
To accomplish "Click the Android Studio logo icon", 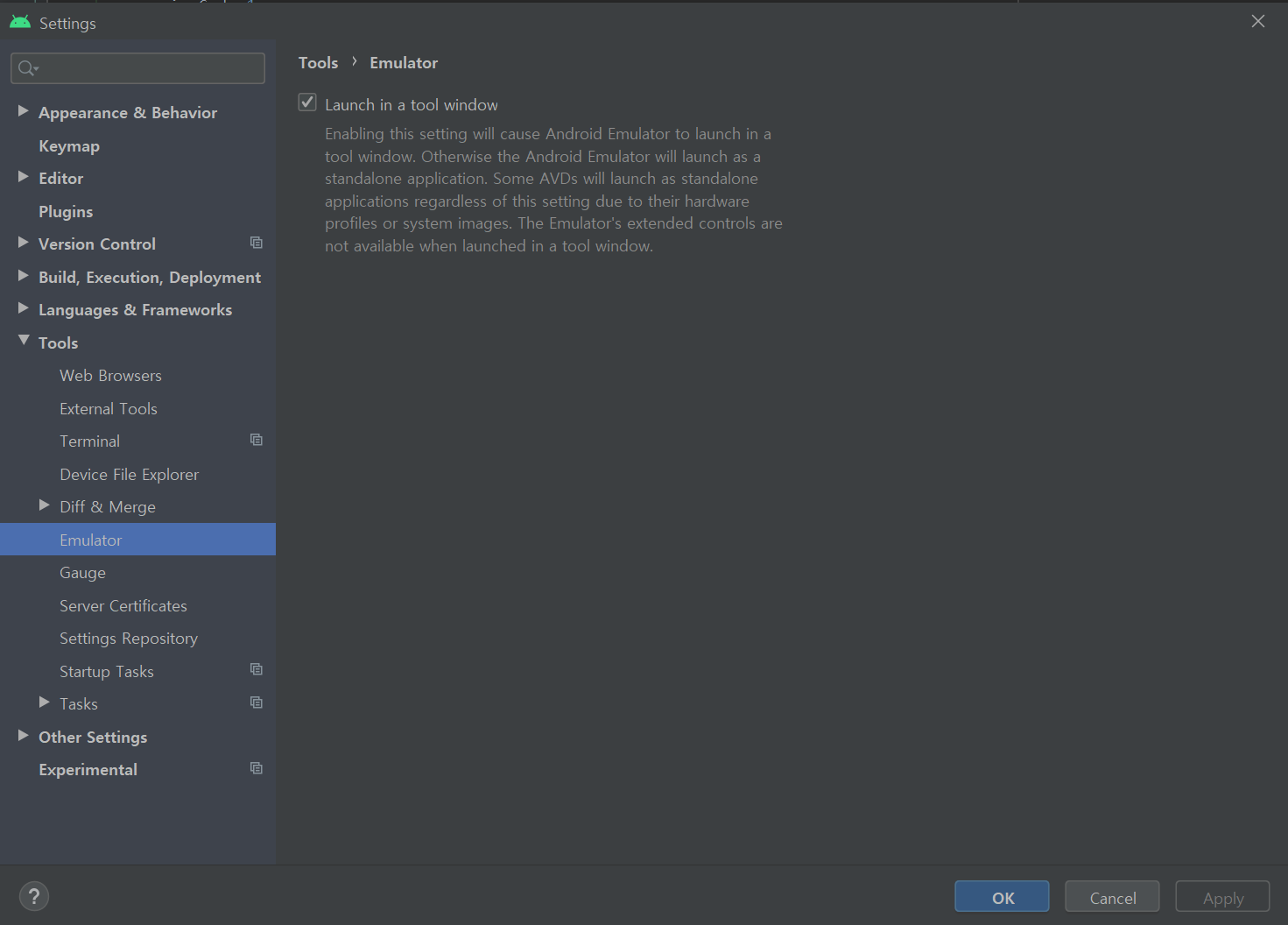I will tap(20, 22).
